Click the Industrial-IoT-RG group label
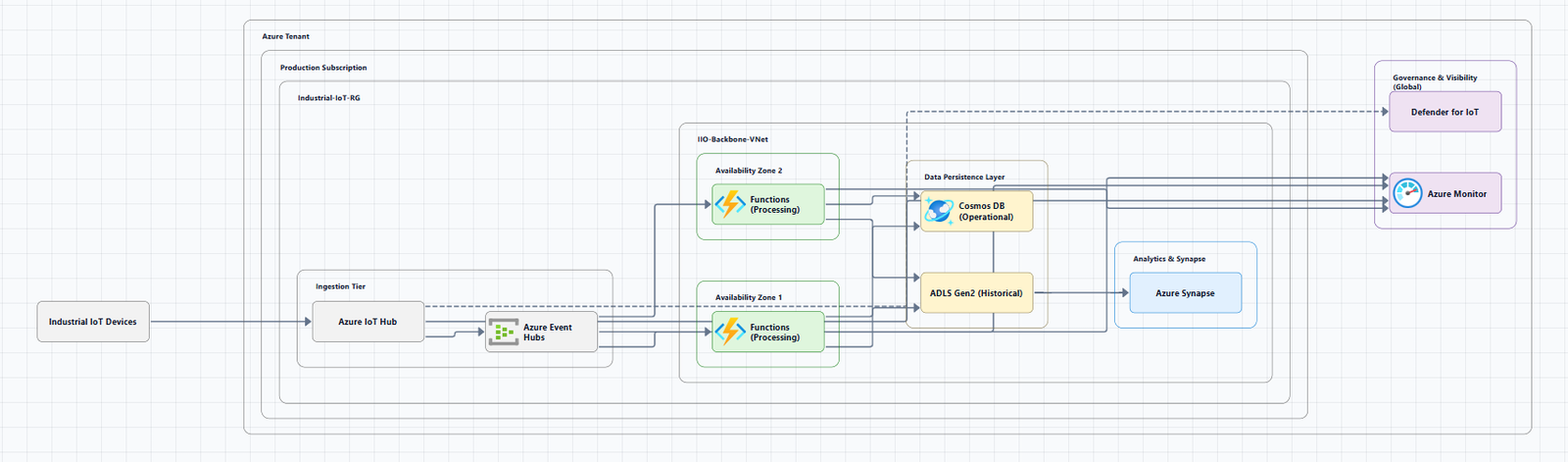Image resolution: width=1568 pixels, height=462 pixels. (329, 98)
